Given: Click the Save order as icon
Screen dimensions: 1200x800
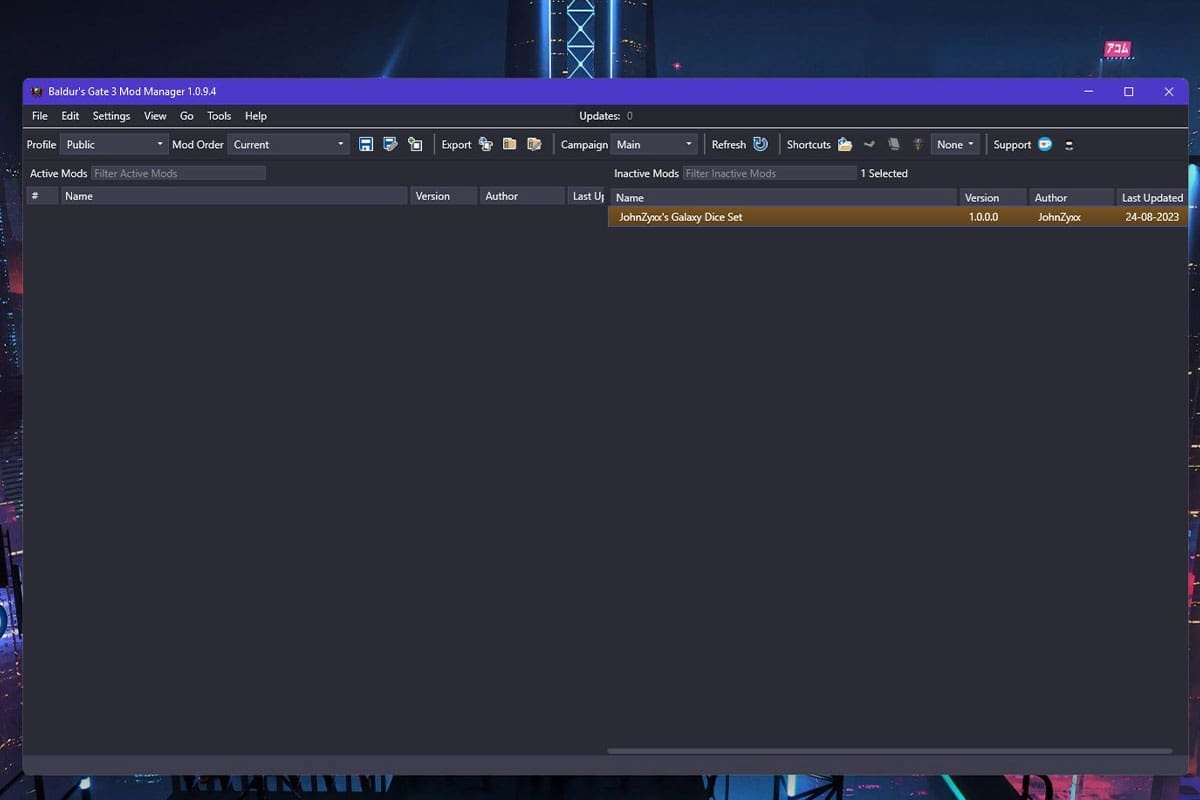Looking at the screenshot, I should [390, 144].
